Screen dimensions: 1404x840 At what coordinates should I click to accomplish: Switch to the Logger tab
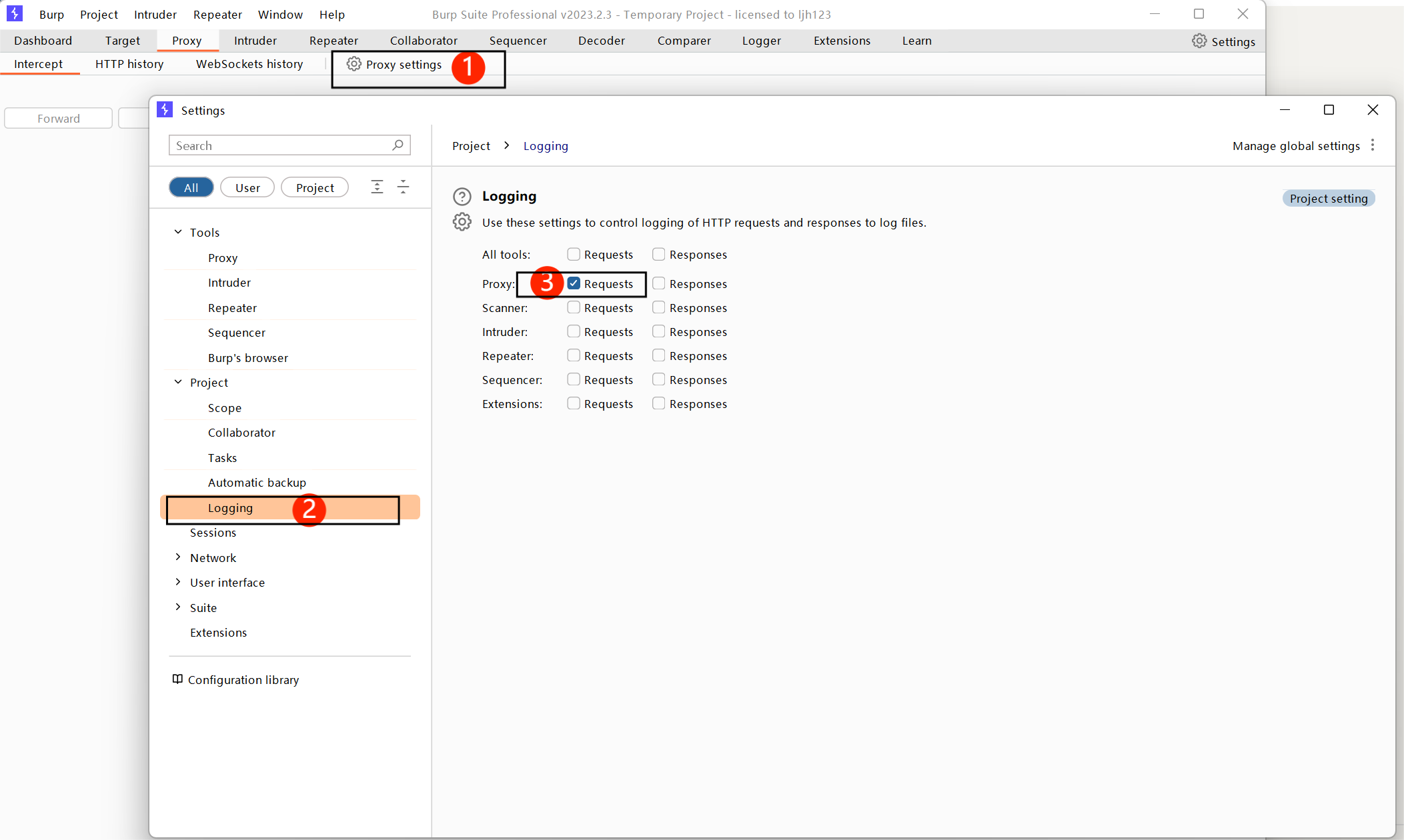(x=761, y=41)
